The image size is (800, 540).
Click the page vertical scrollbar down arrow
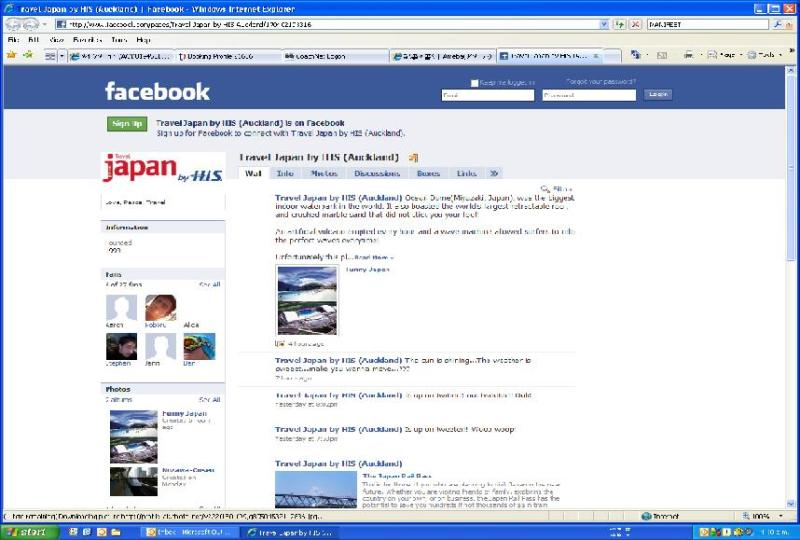pos(791,503)
